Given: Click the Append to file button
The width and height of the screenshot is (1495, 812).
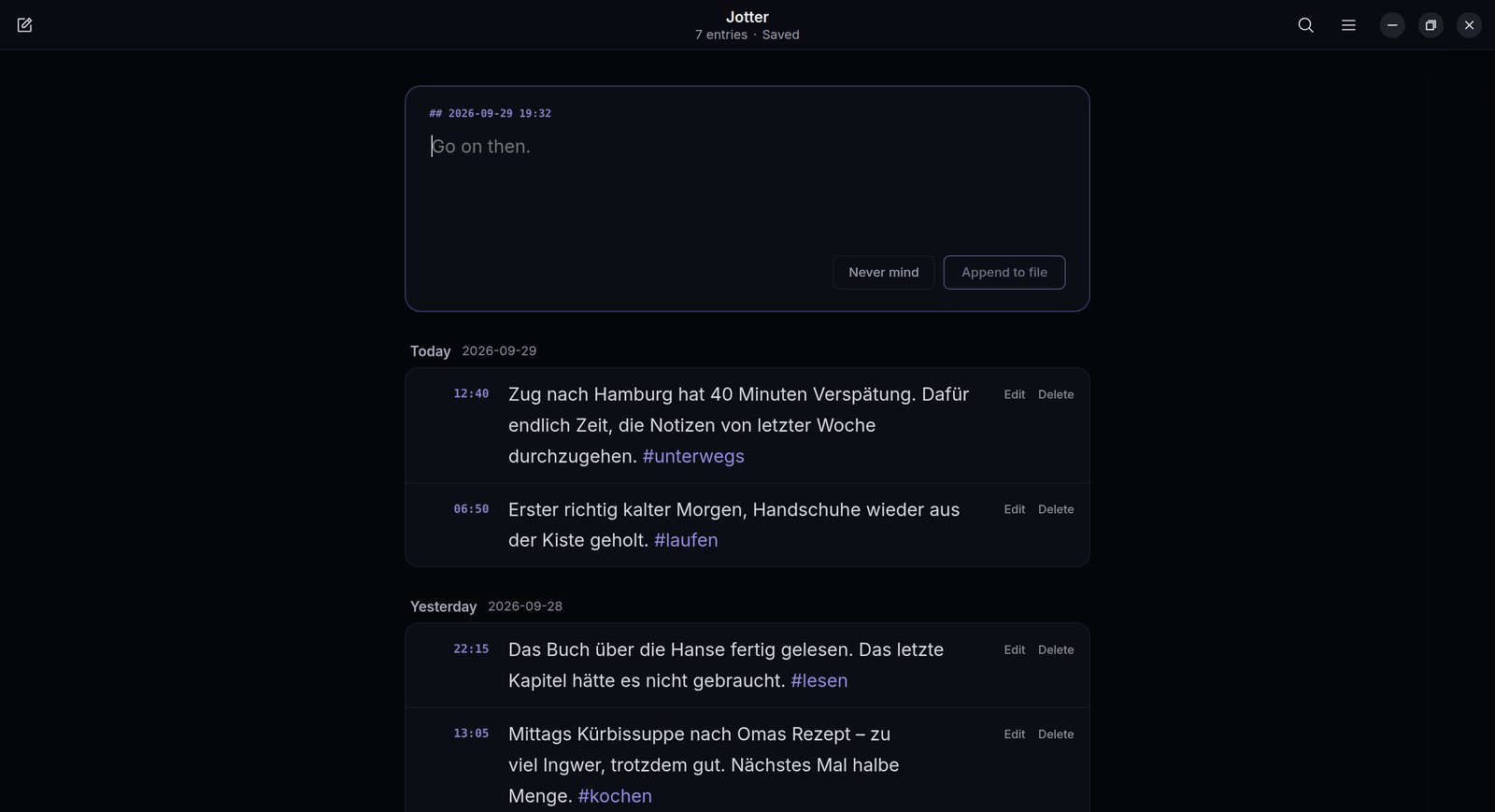Looking at the screenshot, I should [x=1004, y=272].
